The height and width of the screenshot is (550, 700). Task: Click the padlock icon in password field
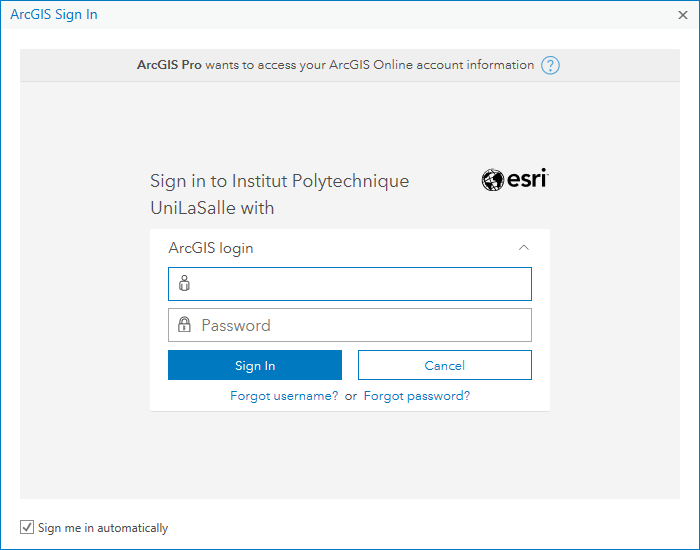[x=184, y=325]
